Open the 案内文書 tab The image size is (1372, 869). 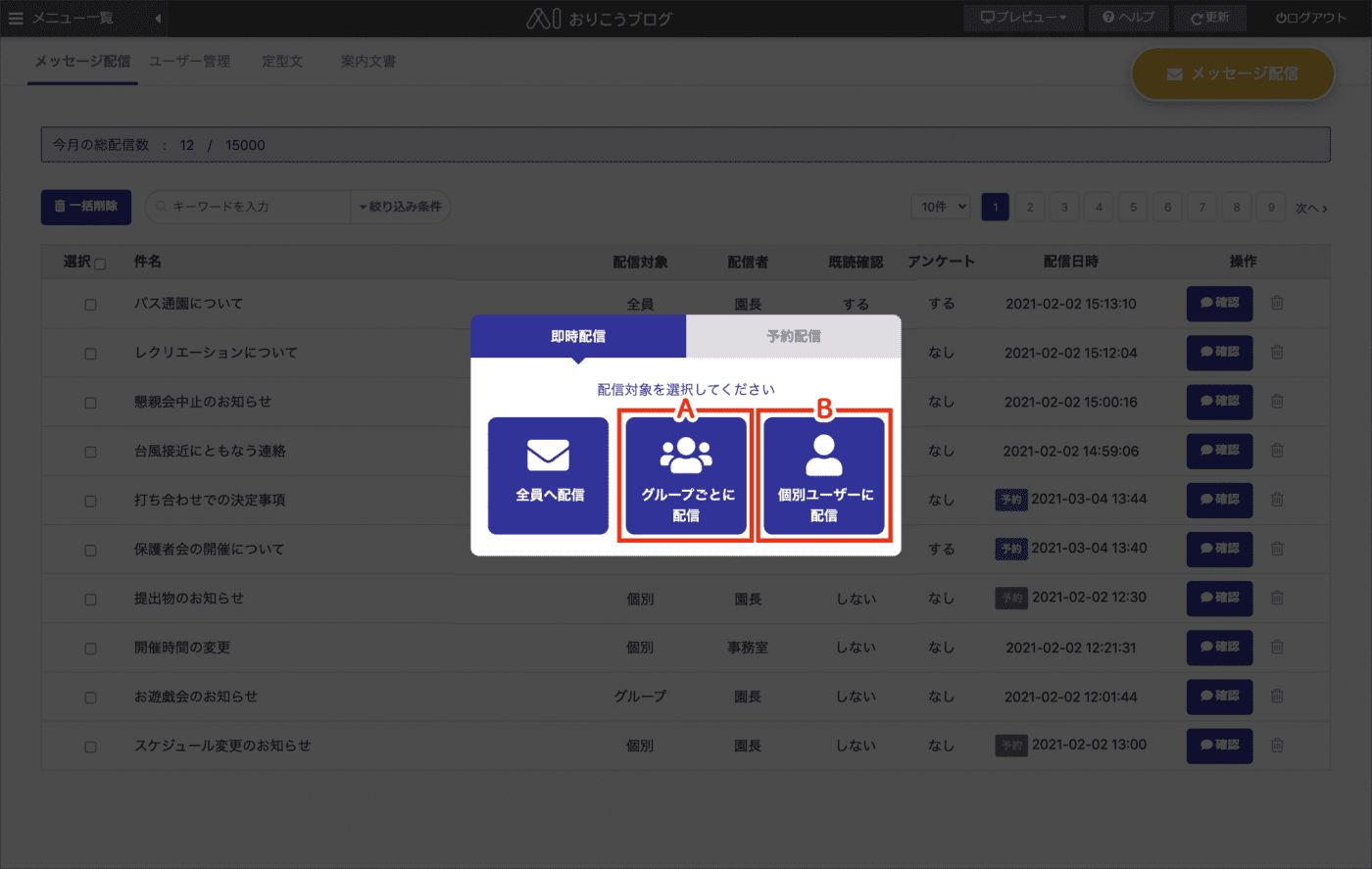(x=368, y=61)
